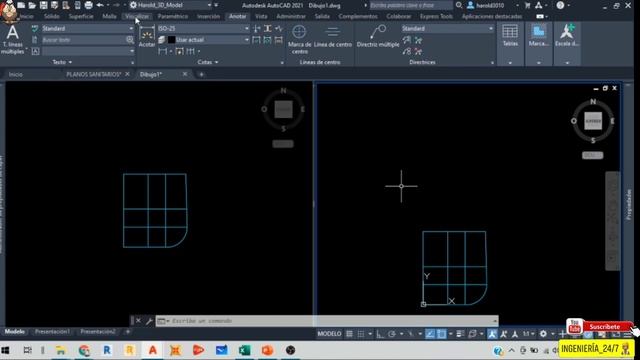Screen dimensions: 640x360
Task: Toggle MODELO space button in status bar
Action: (x=329, y=334)
